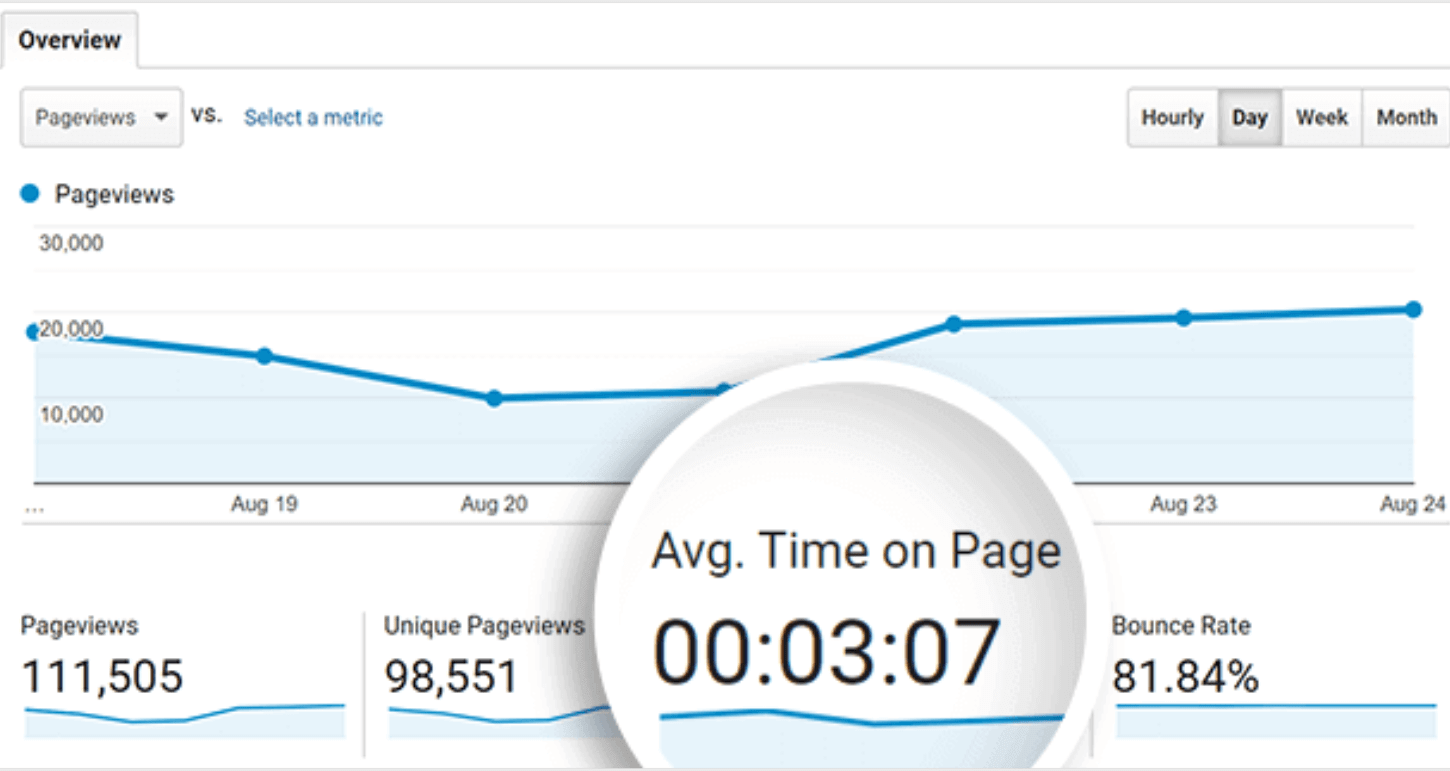
Task: Click the Aug 20 data point
Action: pos(494,398)
